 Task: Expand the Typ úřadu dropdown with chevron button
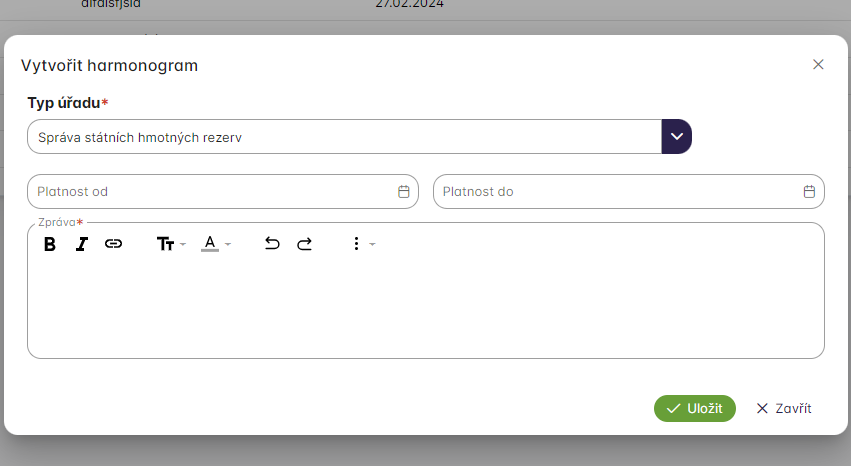tap(677, 137)
